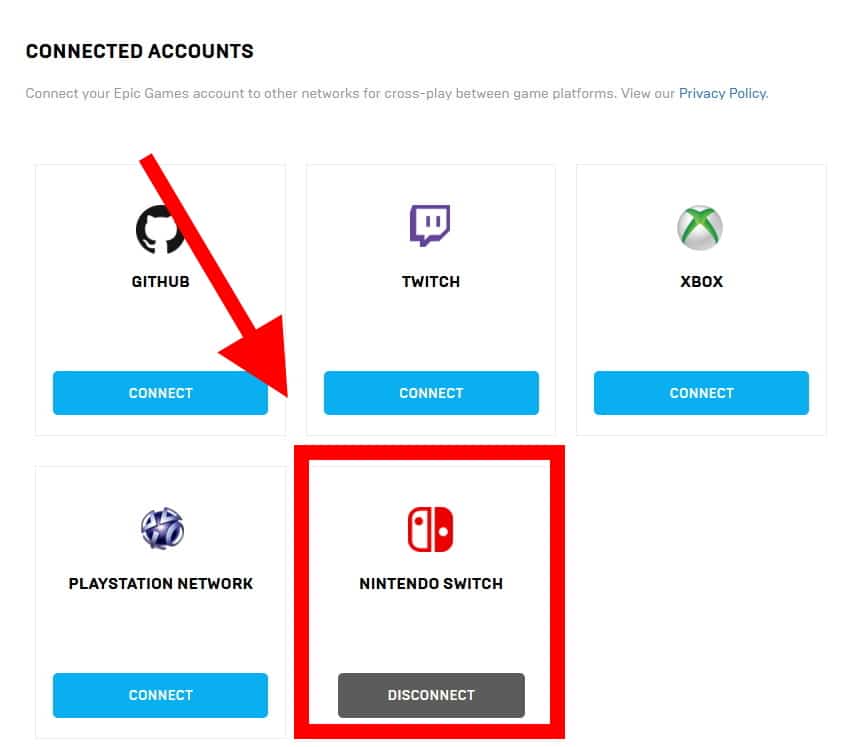The width and height of the screenshot is (862, 747).
Task: Click the green Xbox sphere logo
Action: (700, 229)
